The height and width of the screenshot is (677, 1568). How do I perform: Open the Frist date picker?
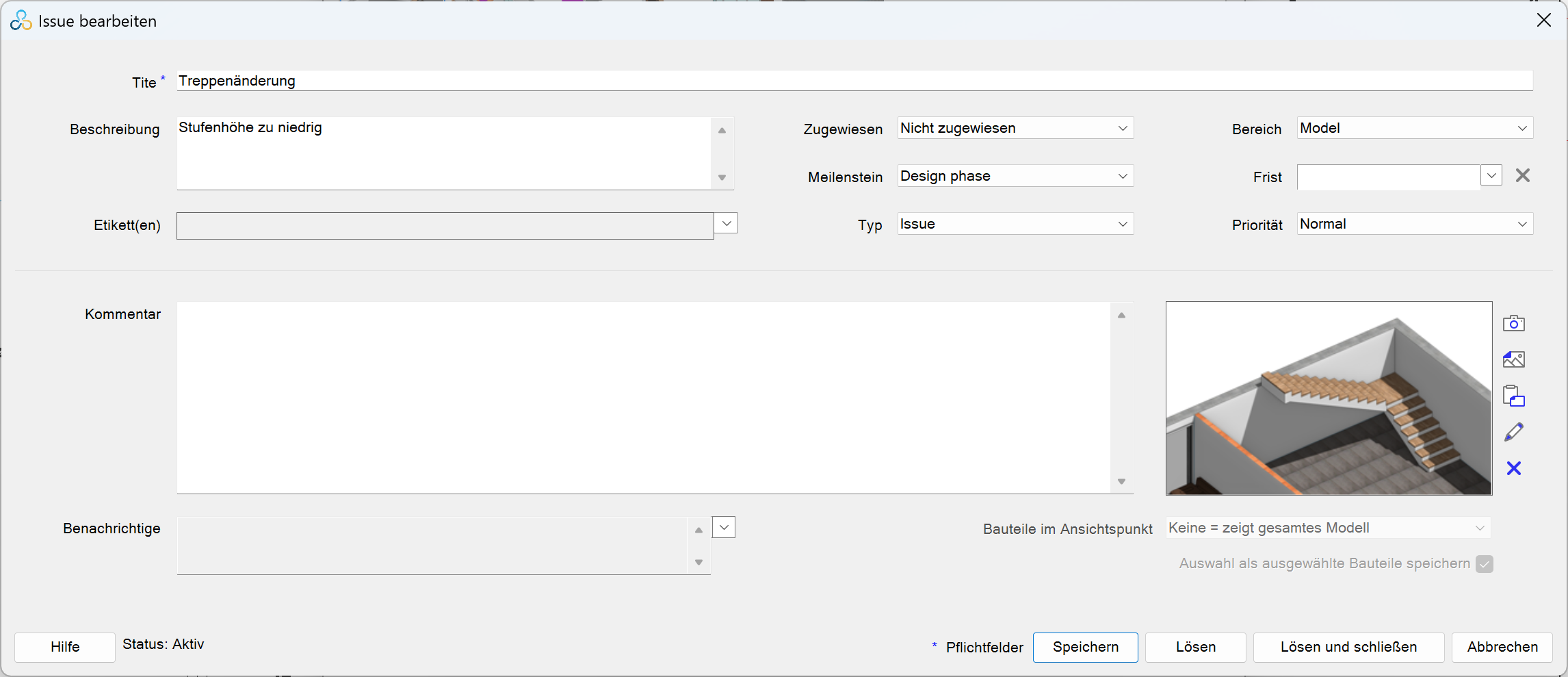[x=1491, y=176]
